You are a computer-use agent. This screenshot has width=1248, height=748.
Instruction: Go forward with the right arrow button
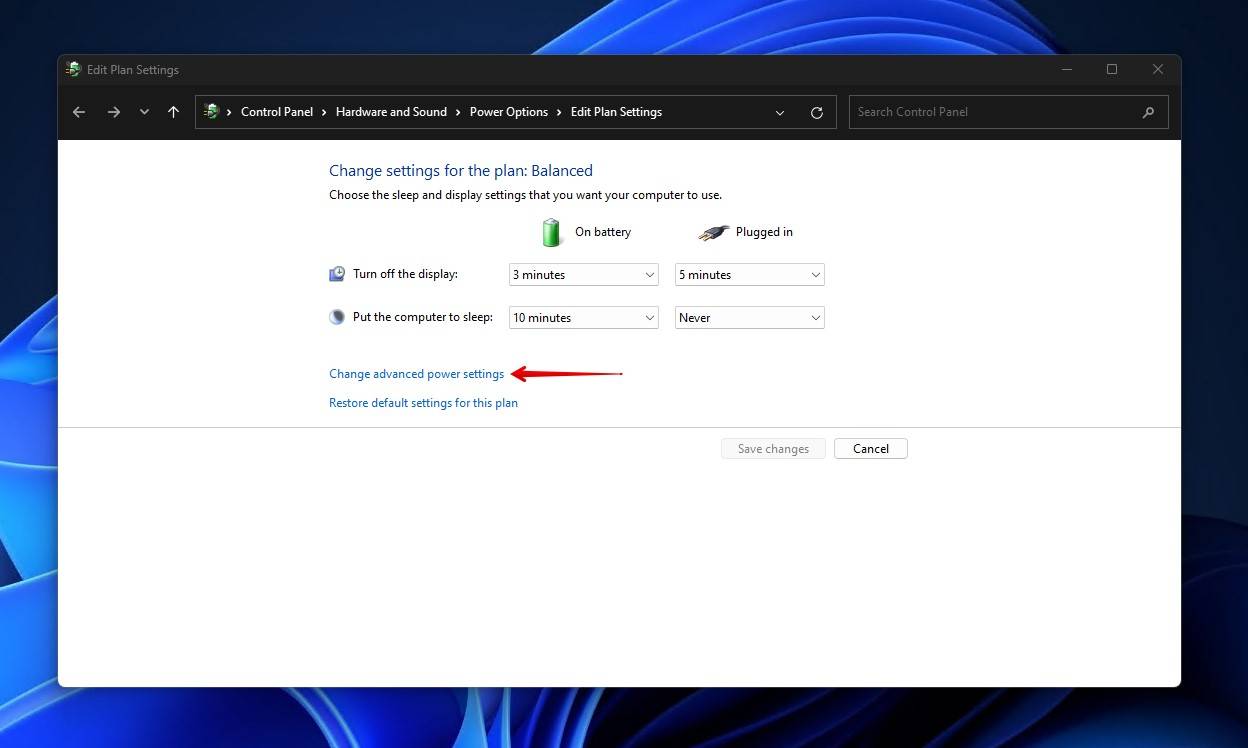point(113,112)
